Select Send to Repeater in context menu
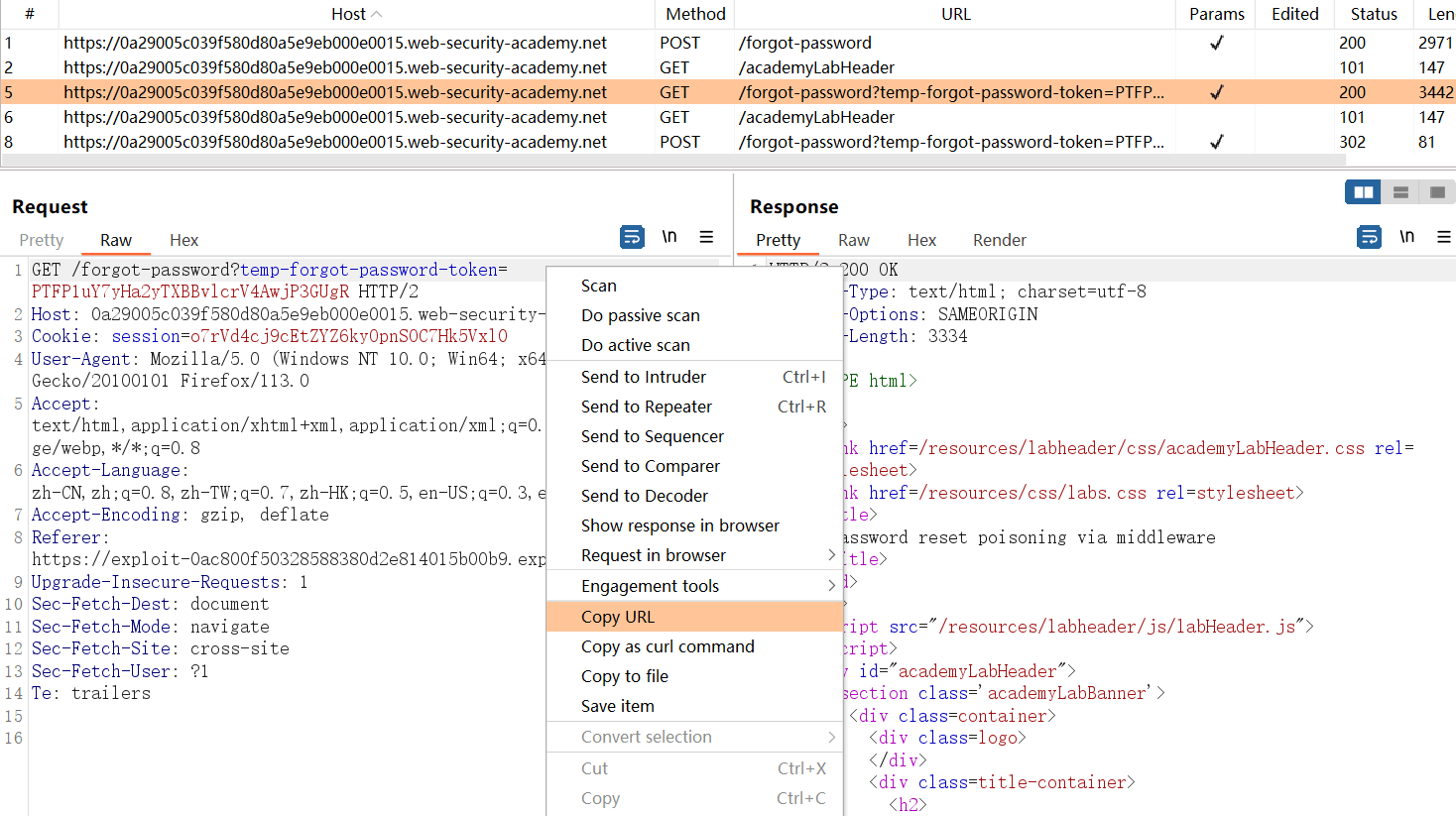This screenshot has width=1456, height=816. 647,407
